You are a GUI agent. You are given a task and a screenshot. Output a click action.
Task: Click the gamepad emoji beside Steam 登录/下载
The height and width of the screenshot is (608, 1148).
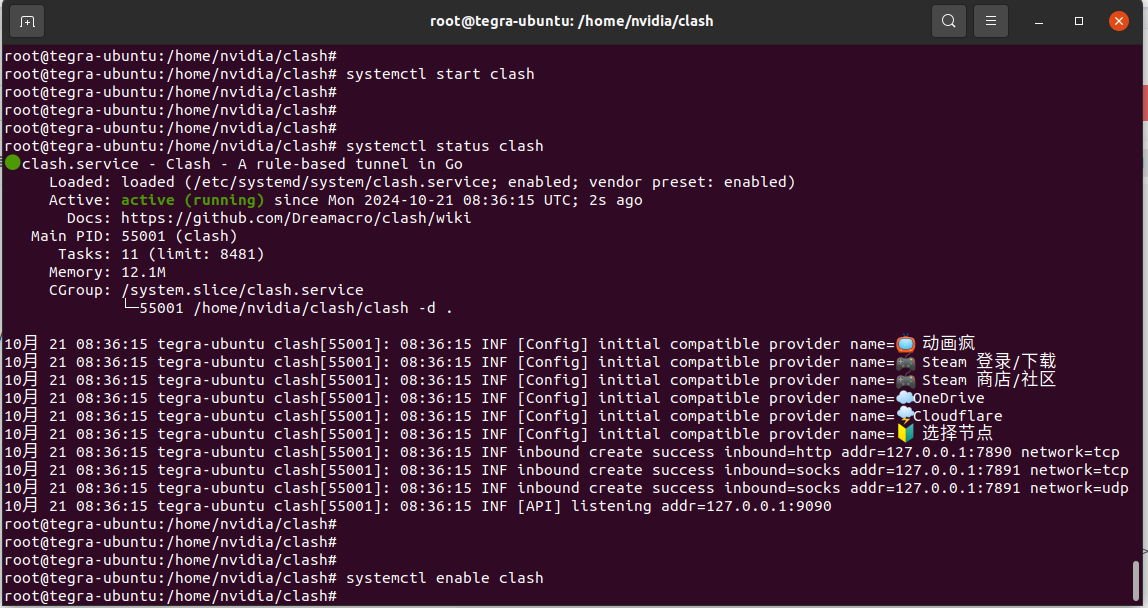click(905, 362)
